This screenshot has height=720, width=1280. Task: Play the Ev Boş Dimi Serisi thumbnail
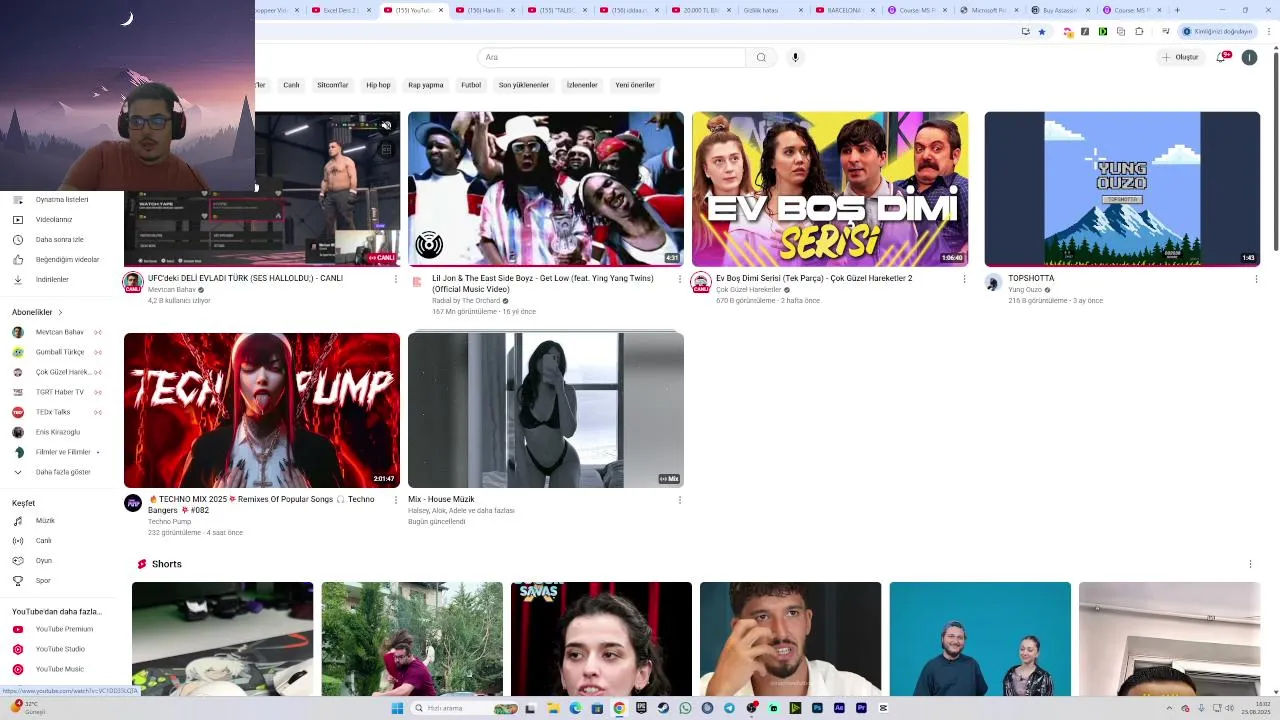(x=830, y=189)
